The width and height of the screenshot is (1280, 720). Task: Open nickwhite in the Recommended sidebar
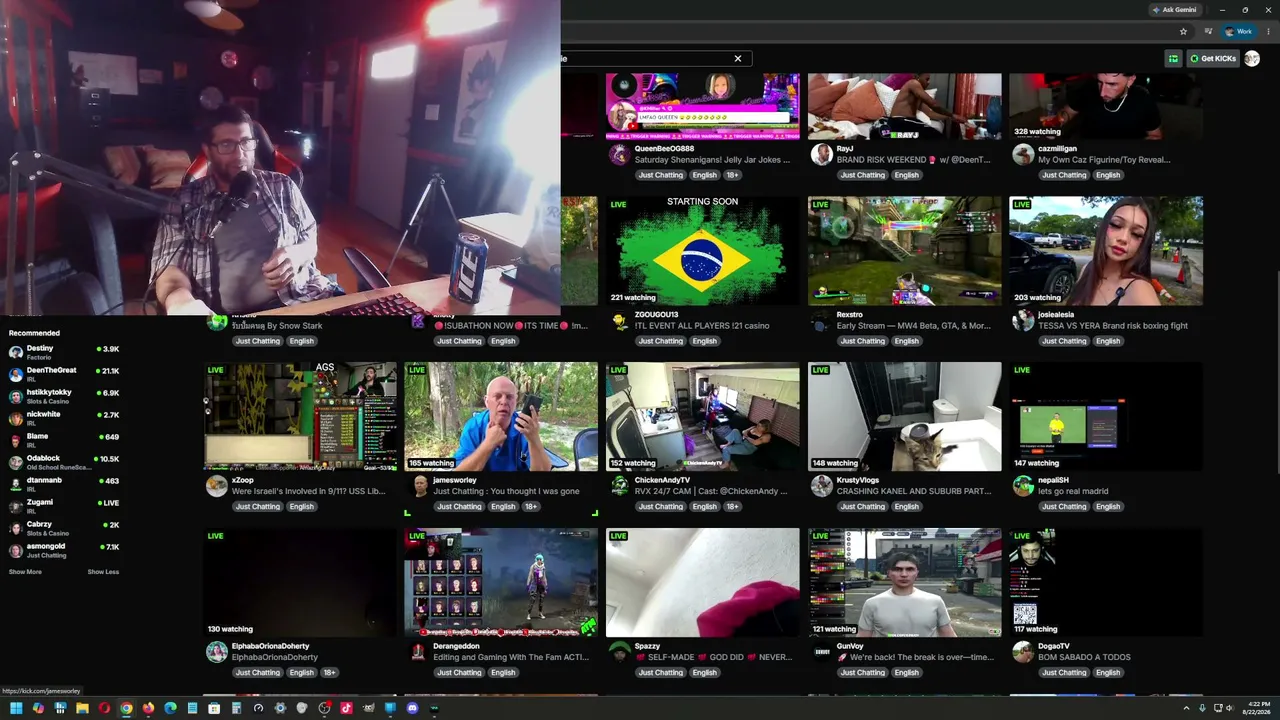[x=64, y=418]
